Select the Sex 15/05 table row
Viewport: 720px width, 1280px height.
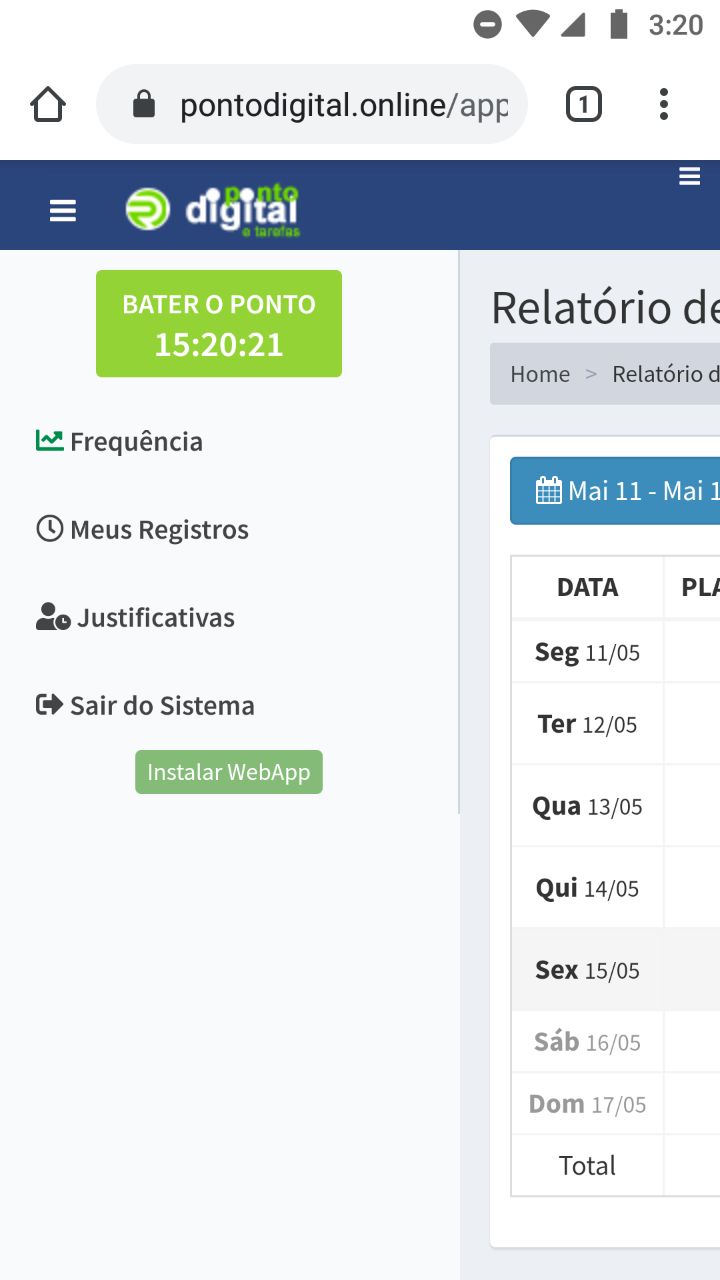587,968
